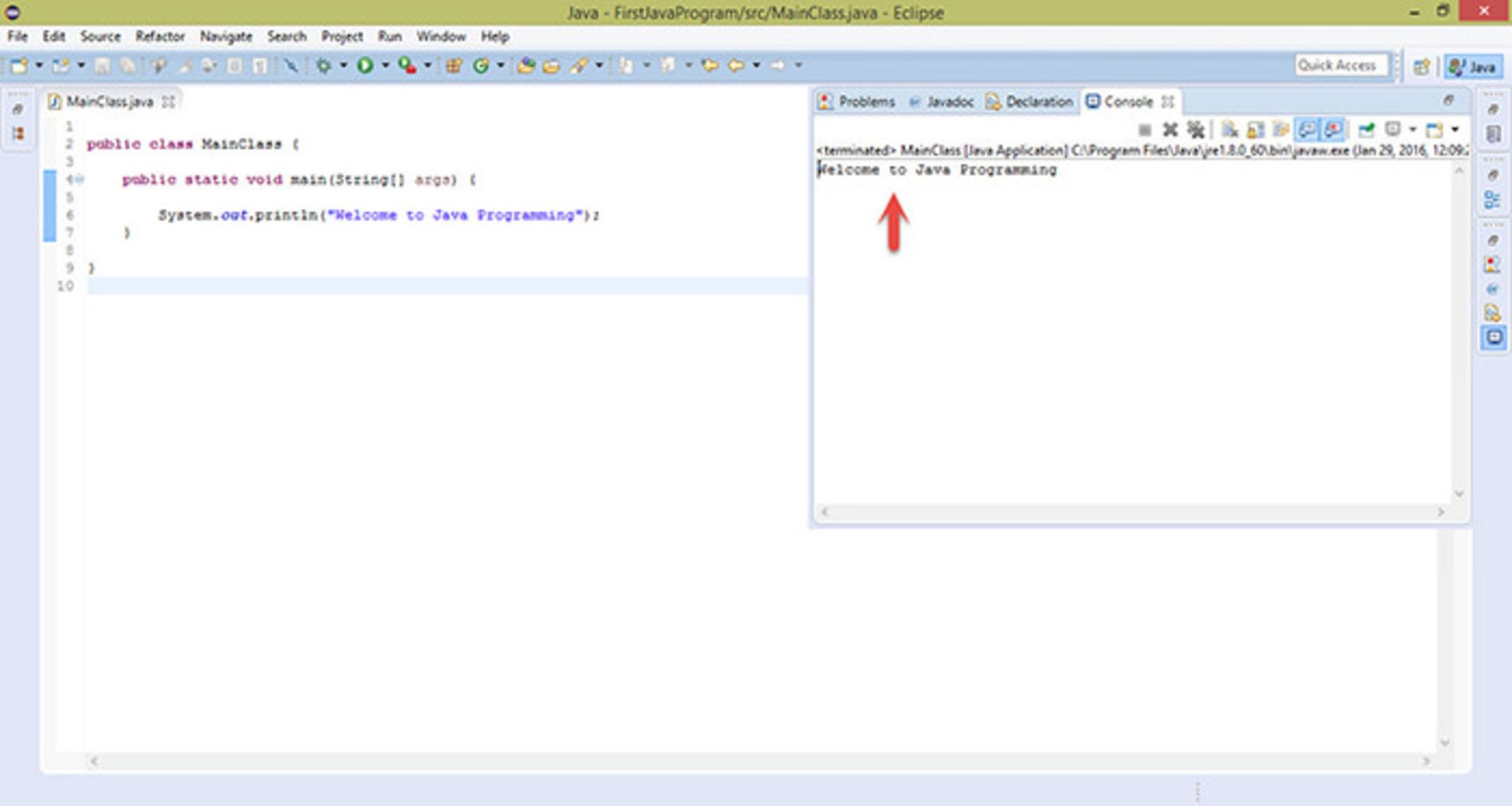Switch to the Declaration tab
Image resolution: width=1512 pixels, height=806 pixels.
pyautogui.click(x=1029, y=102)
